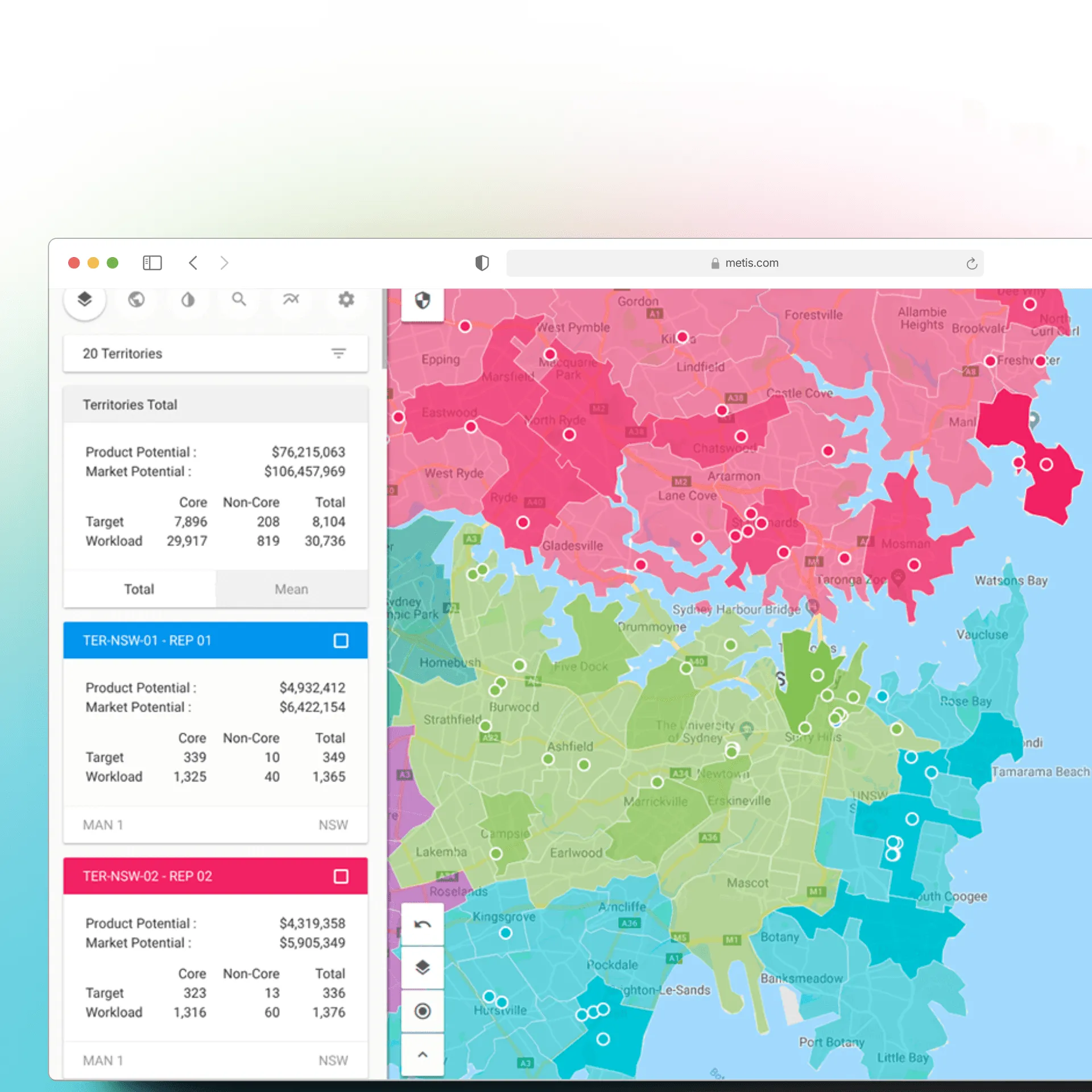Open the filter for 20 Territories
1092x1092 pixels.
339,353
